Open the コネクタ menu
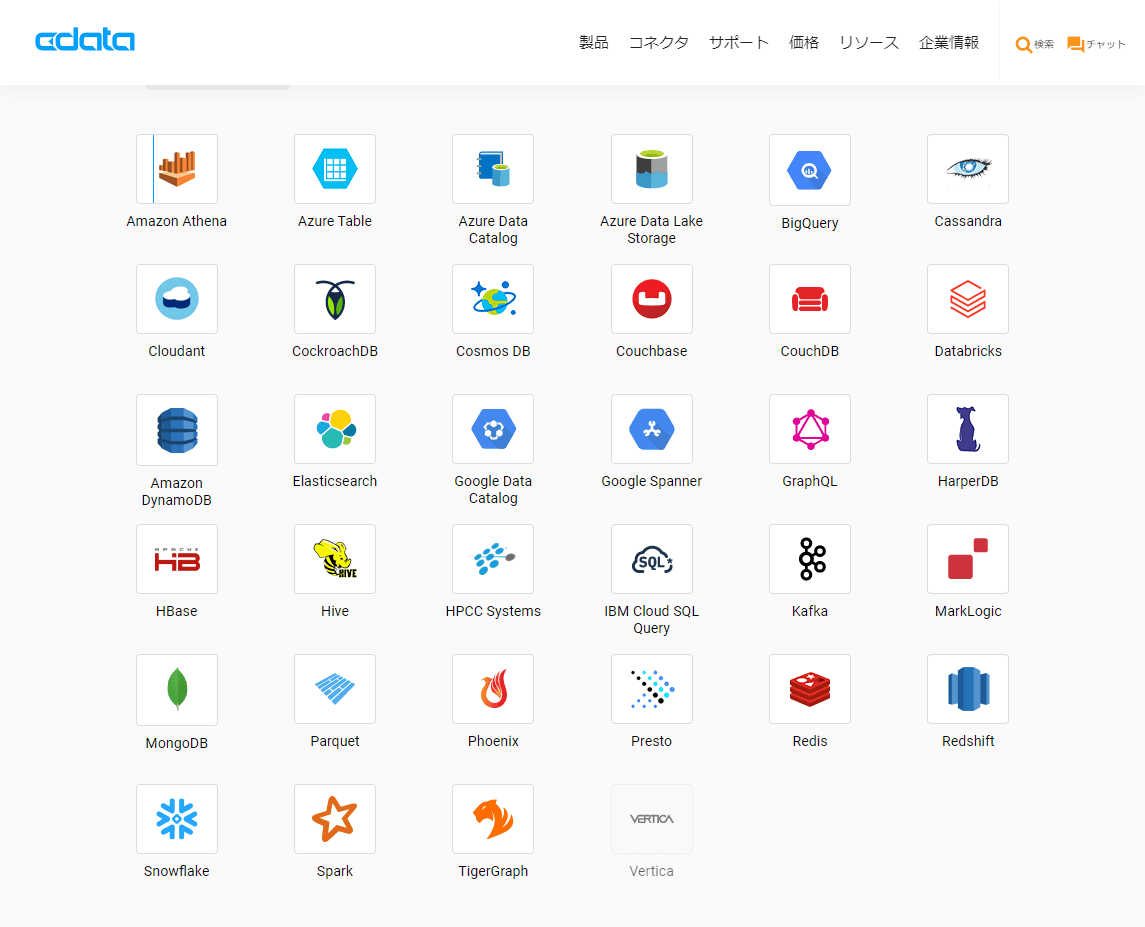1145x927 pixels. [659, 42]
